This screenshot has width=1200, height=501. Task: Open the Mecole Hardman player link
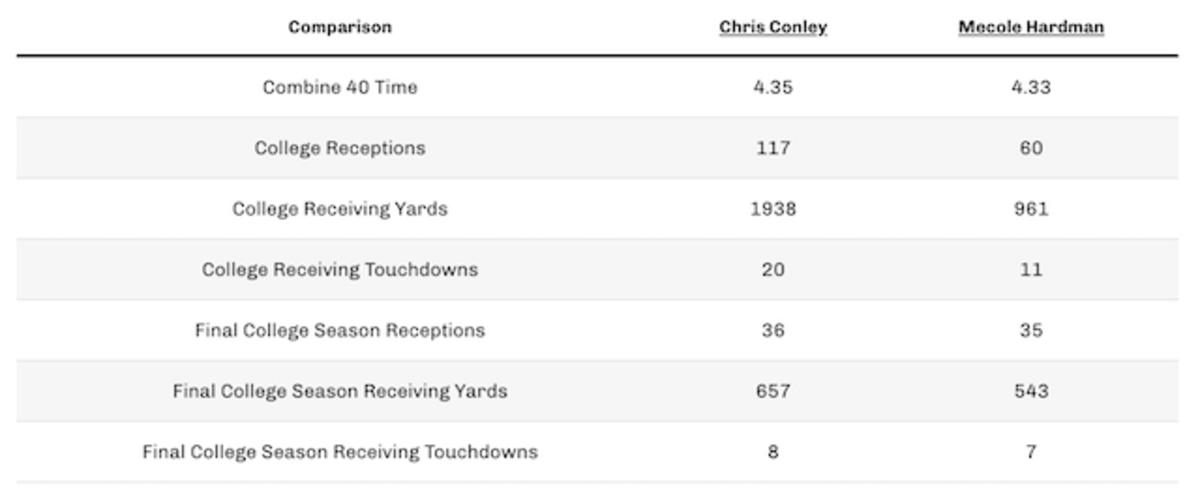(1031, 27)
